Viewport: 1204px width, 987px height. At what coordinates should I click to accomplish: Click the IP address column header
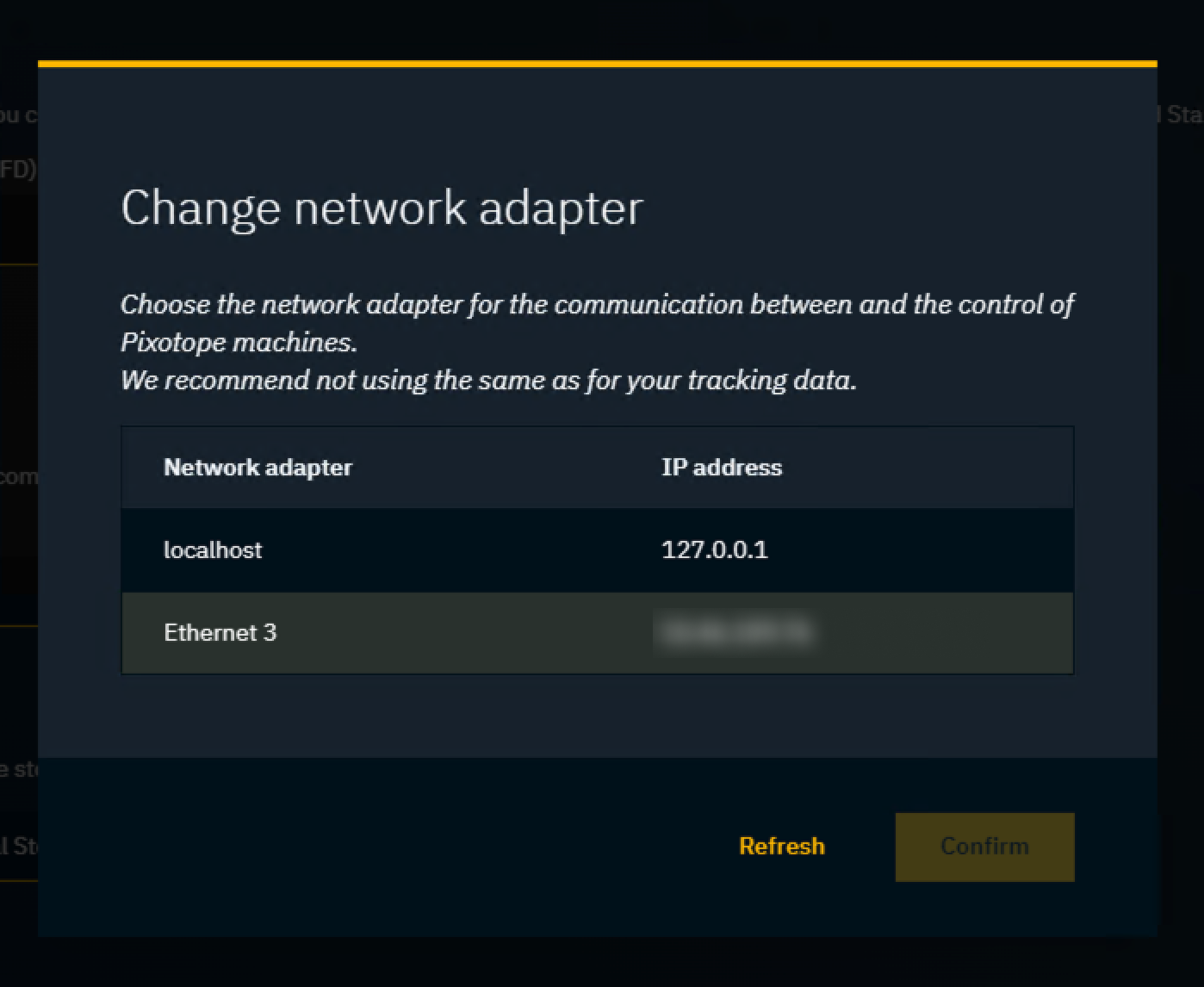[721, 468]
